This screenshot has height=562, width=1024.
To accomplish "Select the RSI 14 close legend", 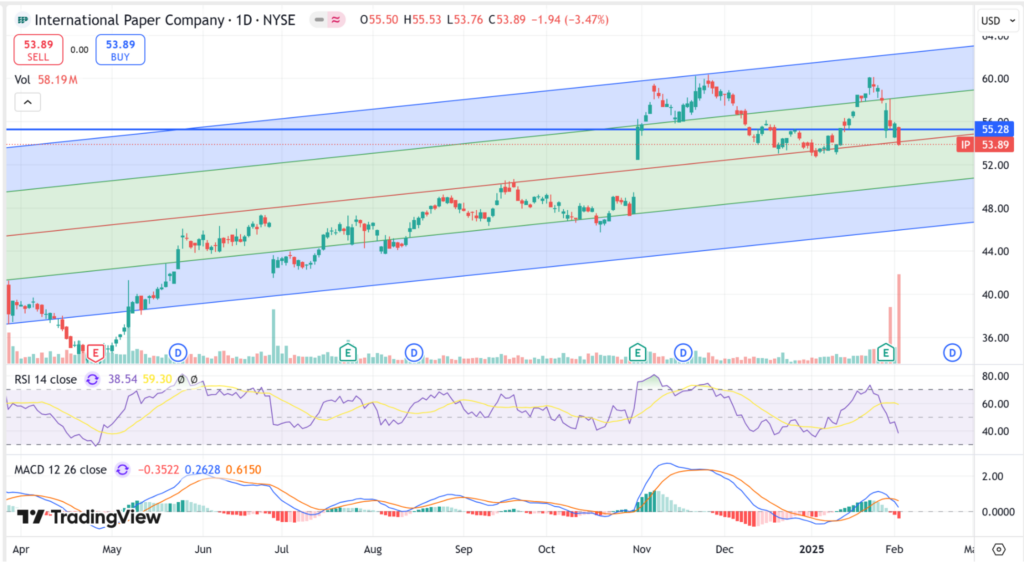I will (46, 379).
